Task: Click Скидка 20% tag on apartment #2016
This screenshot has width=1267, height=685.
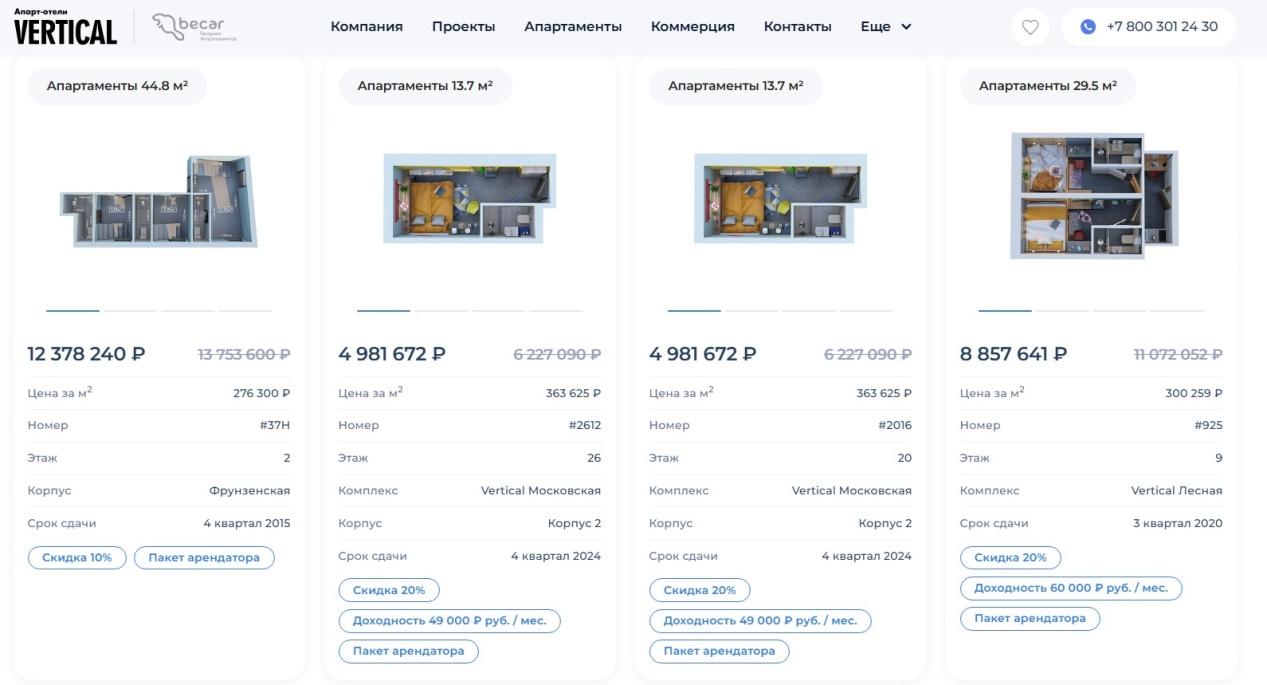Action: click(699, 590)
